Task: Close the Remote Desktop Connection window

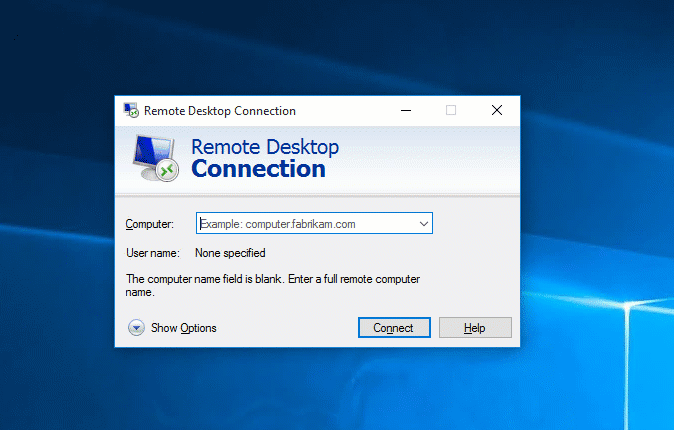Action: [497, 111]
